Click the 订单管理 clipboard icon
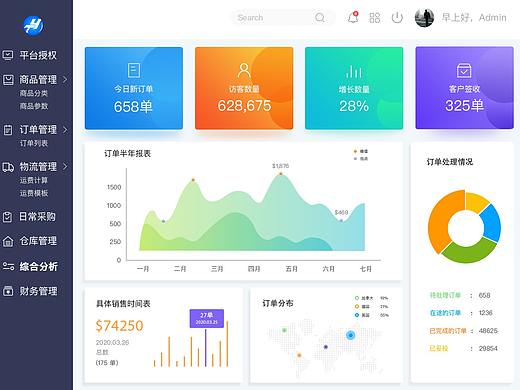Screen dimensions: 520x390 pos(8,130)
